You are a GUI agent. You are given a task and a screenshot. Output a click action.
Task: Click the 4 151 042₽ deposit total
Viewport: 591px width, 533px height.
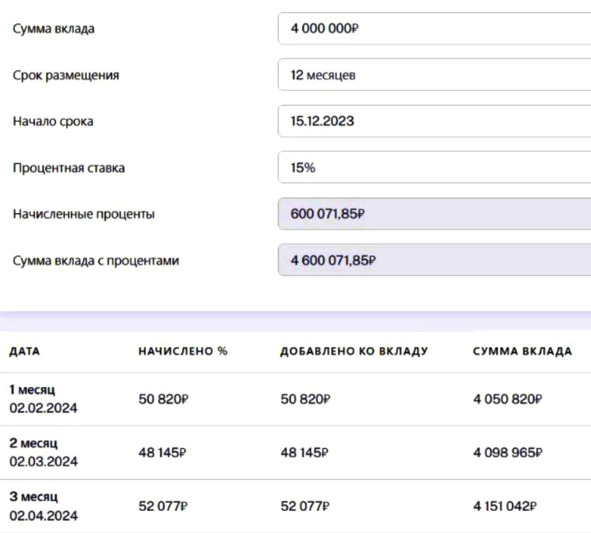(505, 506)
